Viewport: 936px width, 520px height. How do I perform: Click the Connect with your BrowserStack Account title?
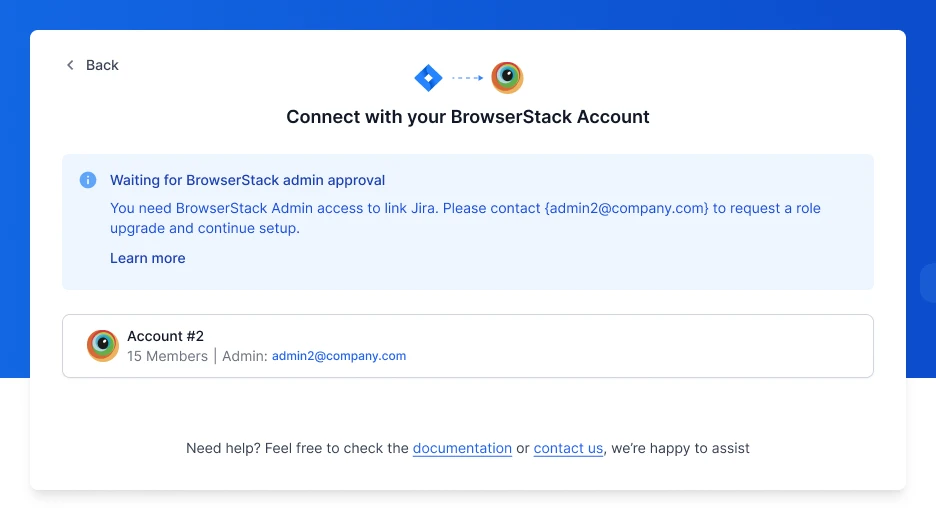[468, 116]
